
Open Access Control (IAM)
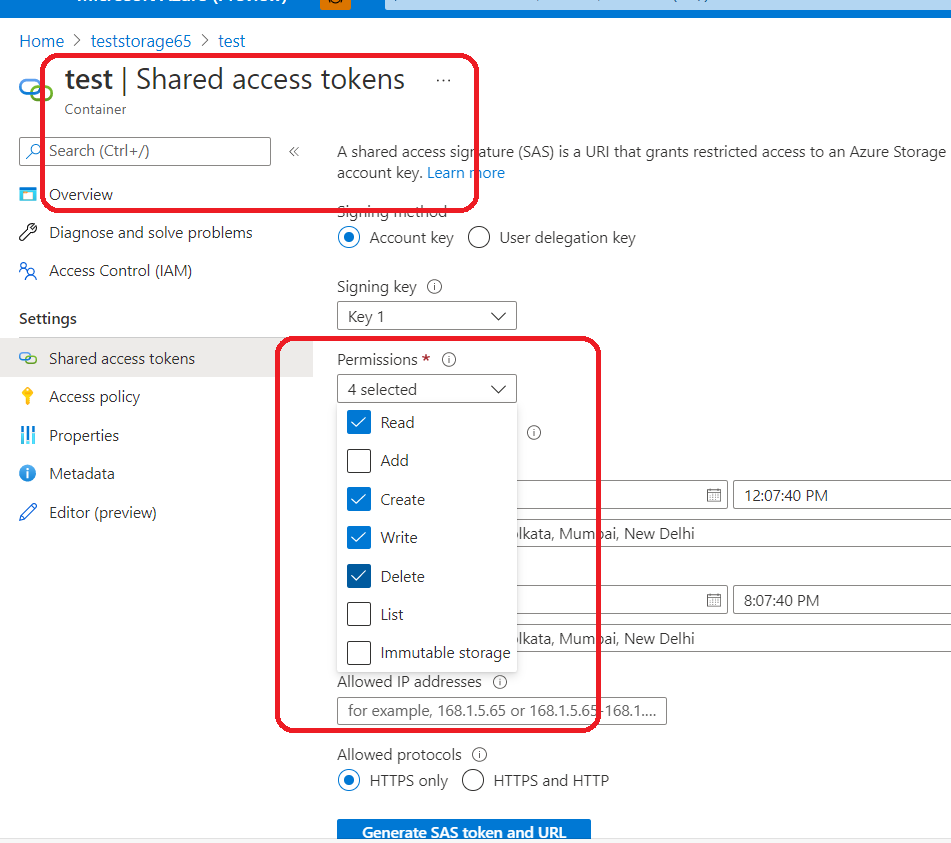[x=121, y=270]
